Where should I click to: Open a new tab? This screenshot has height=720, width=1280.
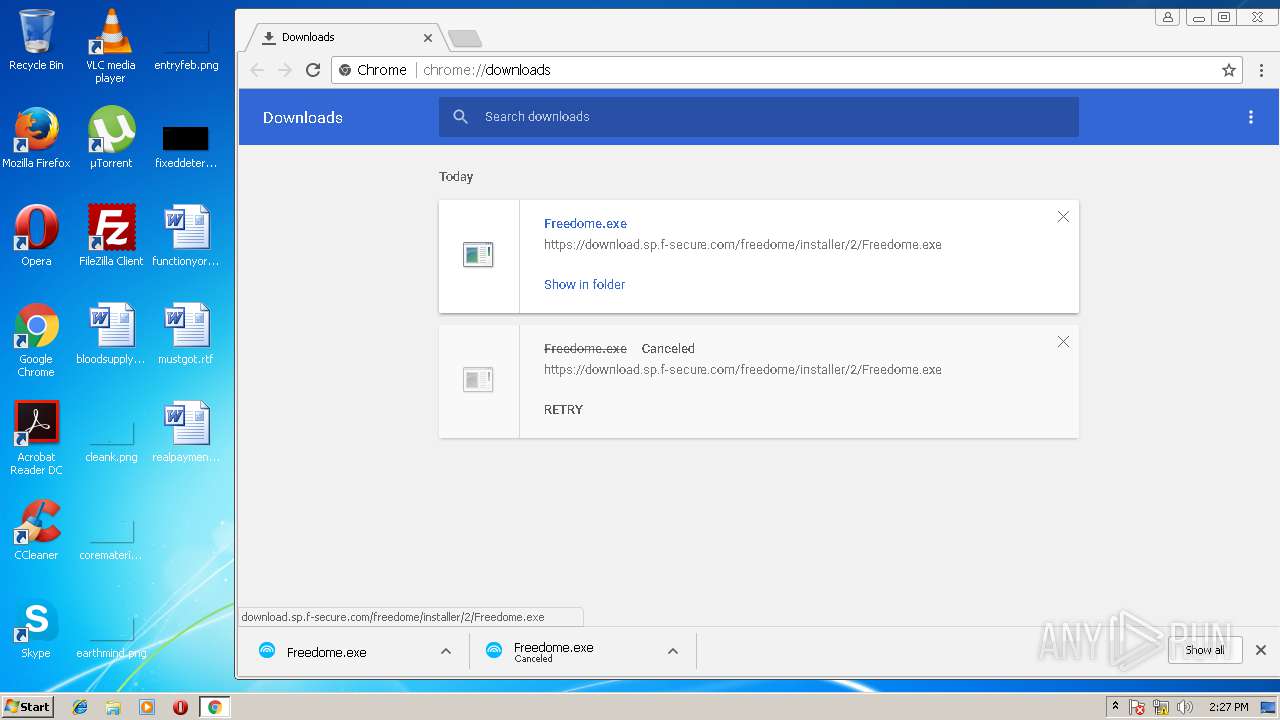(465, 39)
